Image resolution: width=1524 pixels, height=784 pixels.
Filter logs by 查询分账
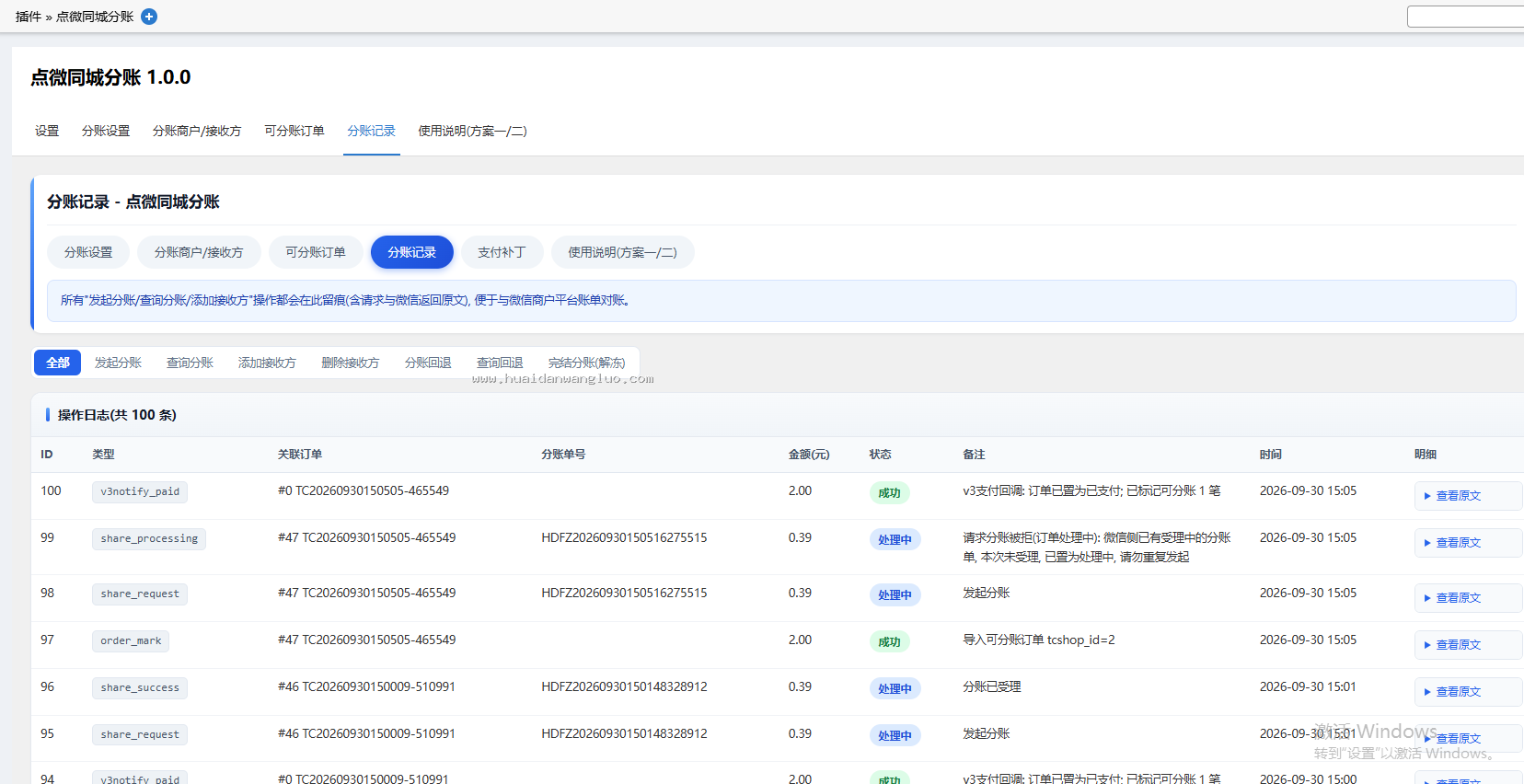pyautogui.click(x=190, y=363)
